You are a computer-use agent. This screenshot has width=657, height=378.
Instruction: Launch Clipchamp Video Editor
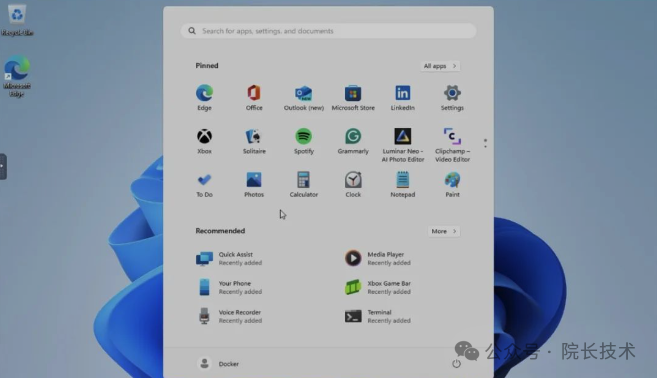point(452,145)
